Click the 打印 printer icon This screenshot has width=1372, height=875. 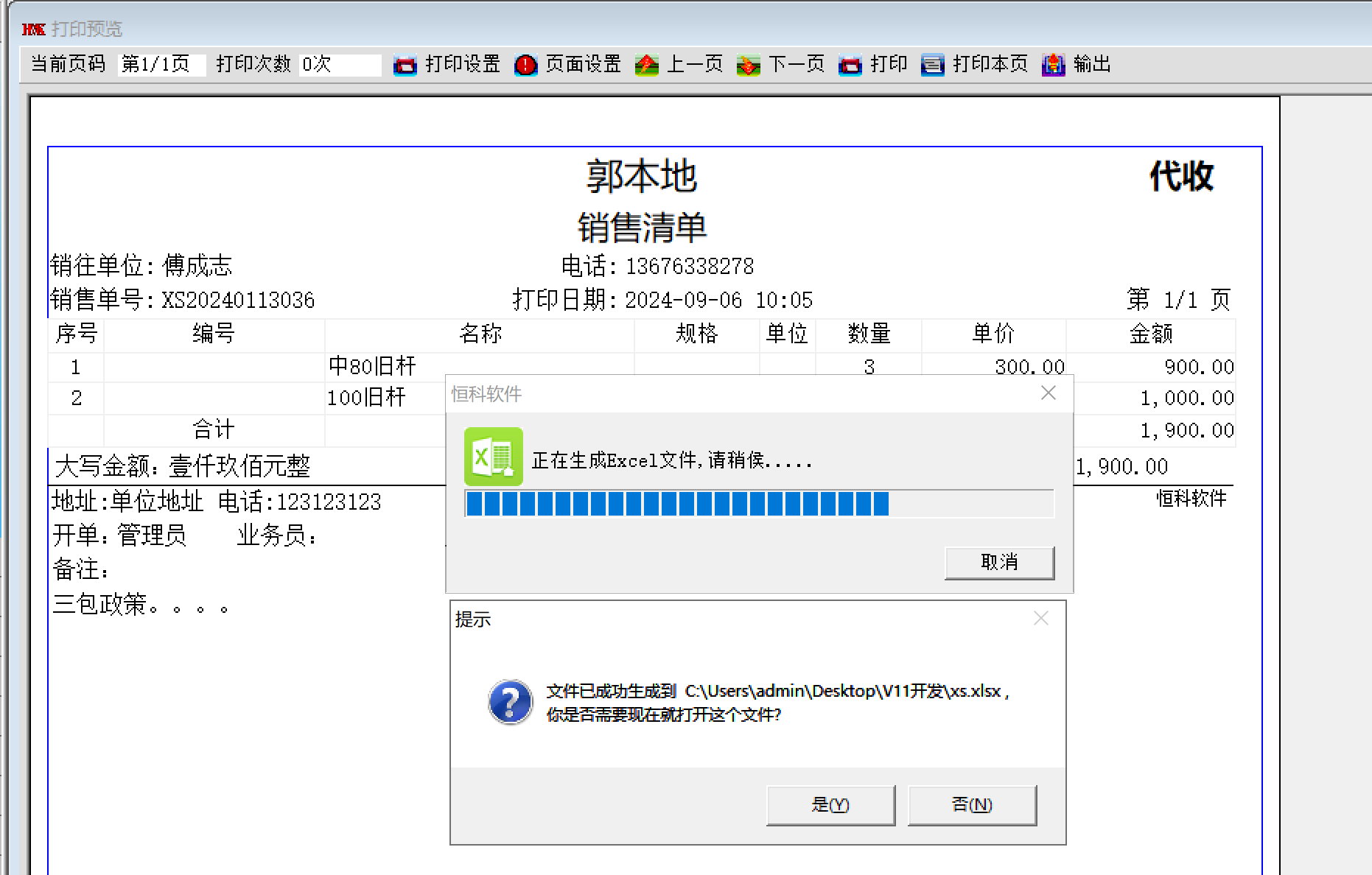(x=850, y=65)
